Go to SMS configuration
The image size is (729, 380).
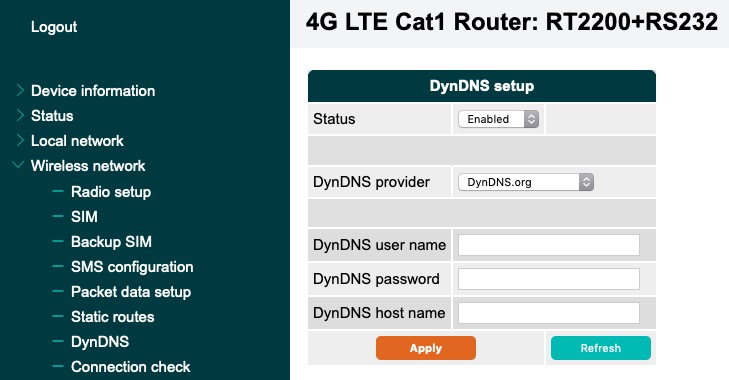click(x=132, y=267)
